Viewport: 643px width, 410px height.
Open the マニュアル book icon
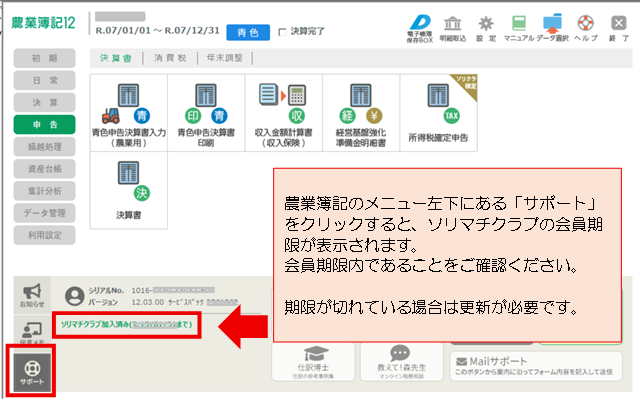[x=519, y=29]
